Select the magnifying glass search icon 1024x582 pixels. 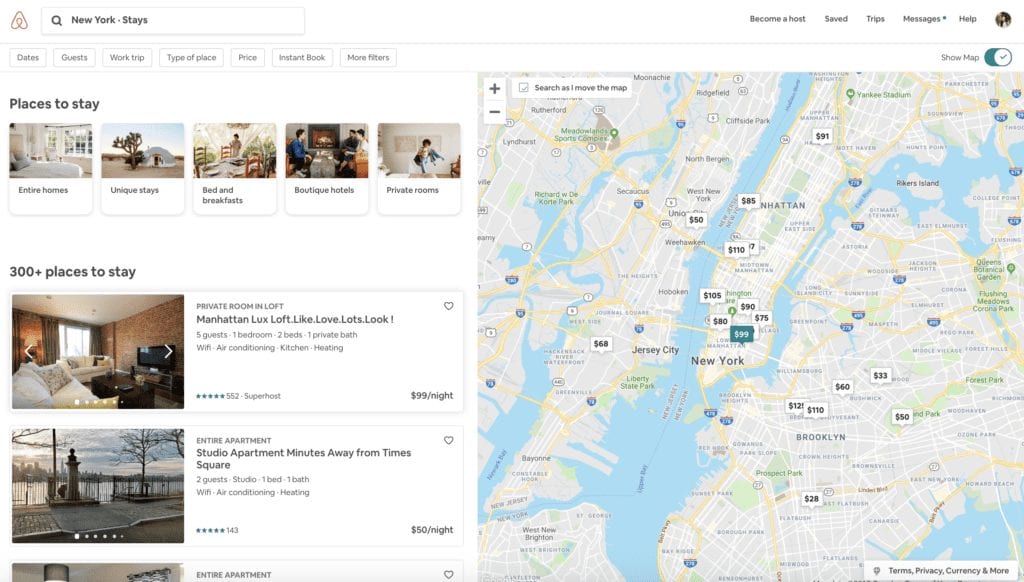point(55,20)
